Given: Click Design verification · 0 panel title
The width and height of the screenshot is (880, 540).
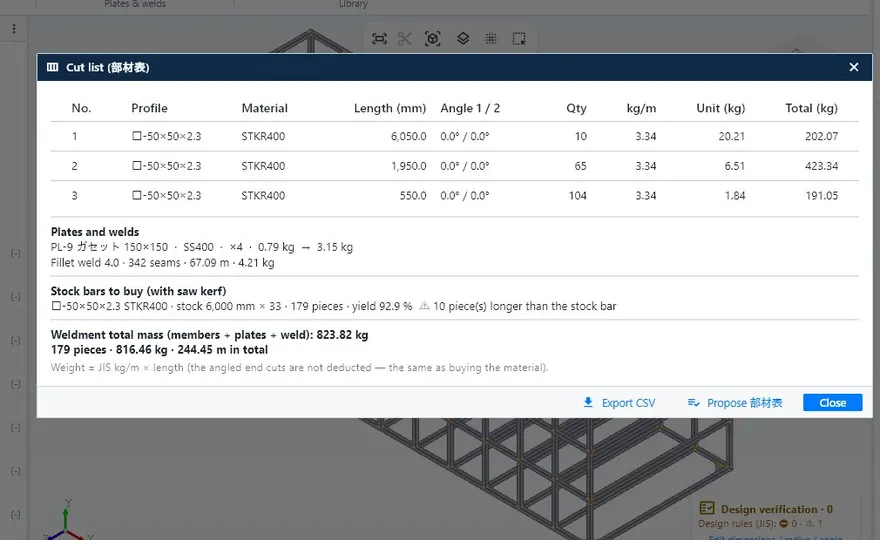Looking at the screenshot, I should click(x=776, y=509).
